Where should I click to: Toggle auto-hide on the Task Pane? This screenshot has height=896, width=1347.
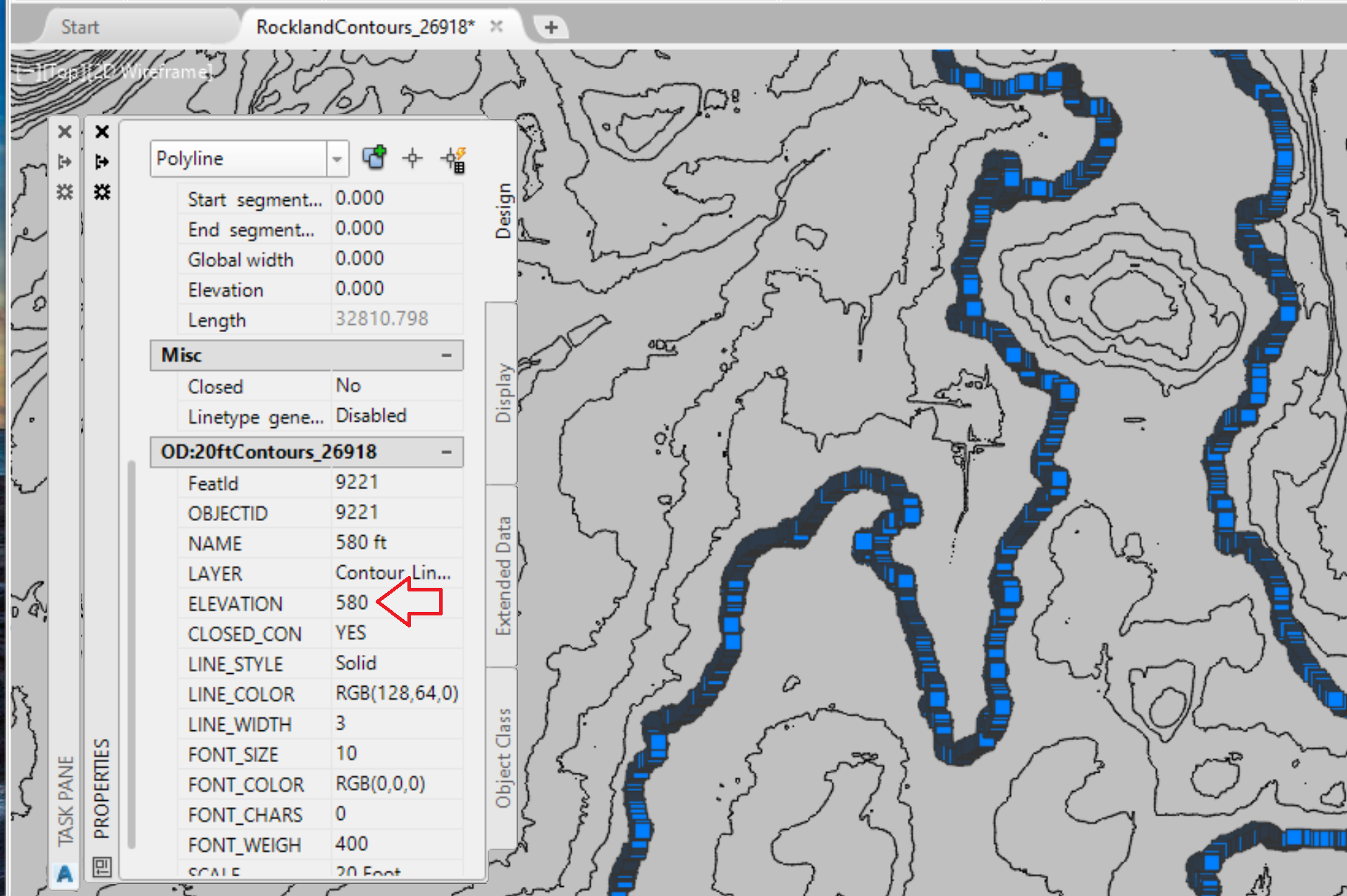point(65,162)
